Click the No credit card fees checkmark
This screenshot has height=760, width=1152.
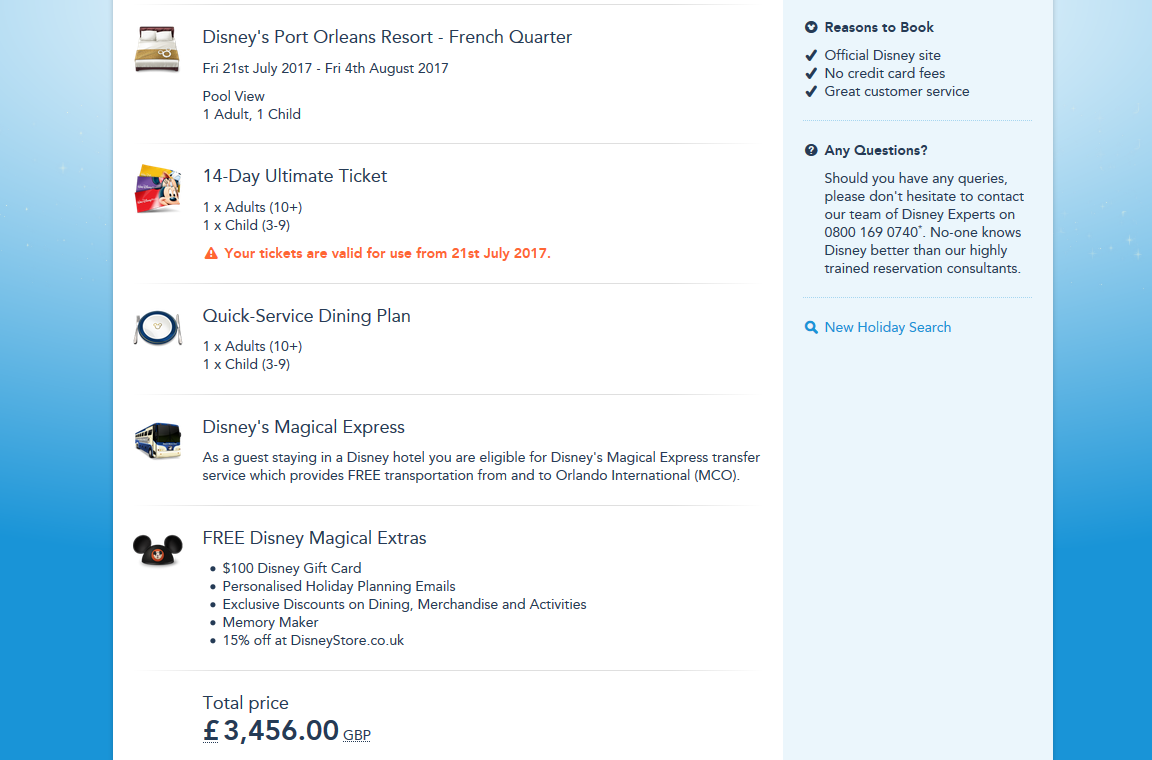click(811, 73)
